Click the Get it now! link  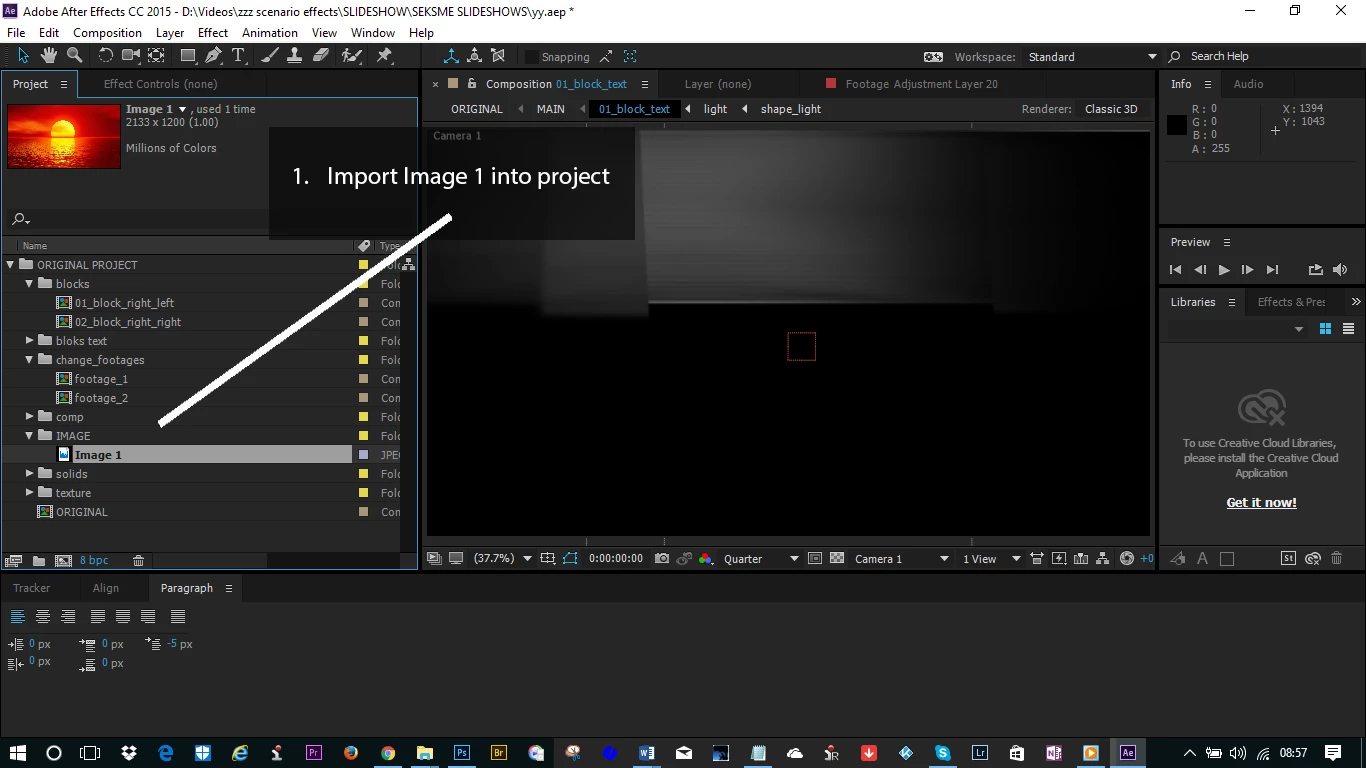coord(1261,503)
